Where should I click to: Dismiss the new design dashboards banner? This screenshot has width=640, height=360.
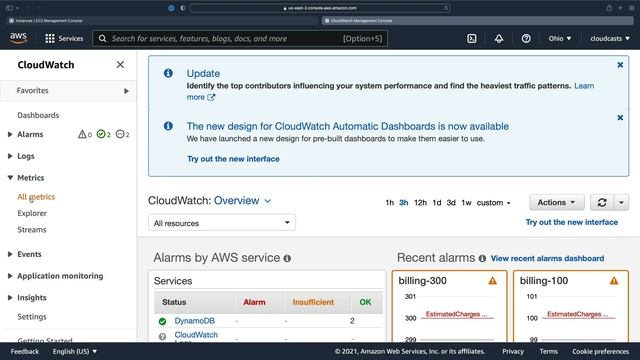tap(620, 118)
